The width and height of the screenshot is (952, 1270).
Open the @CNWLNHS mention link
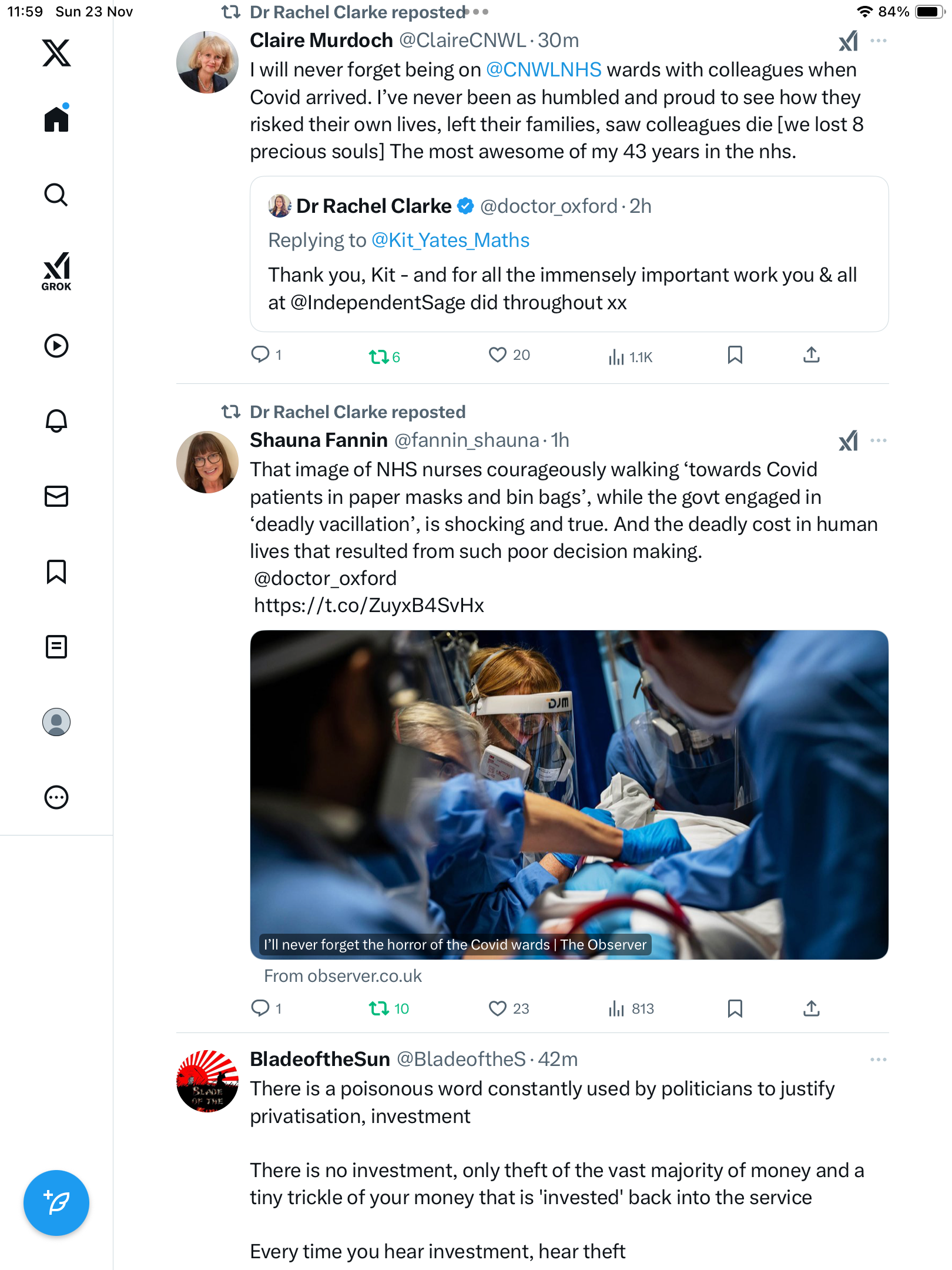544,70
